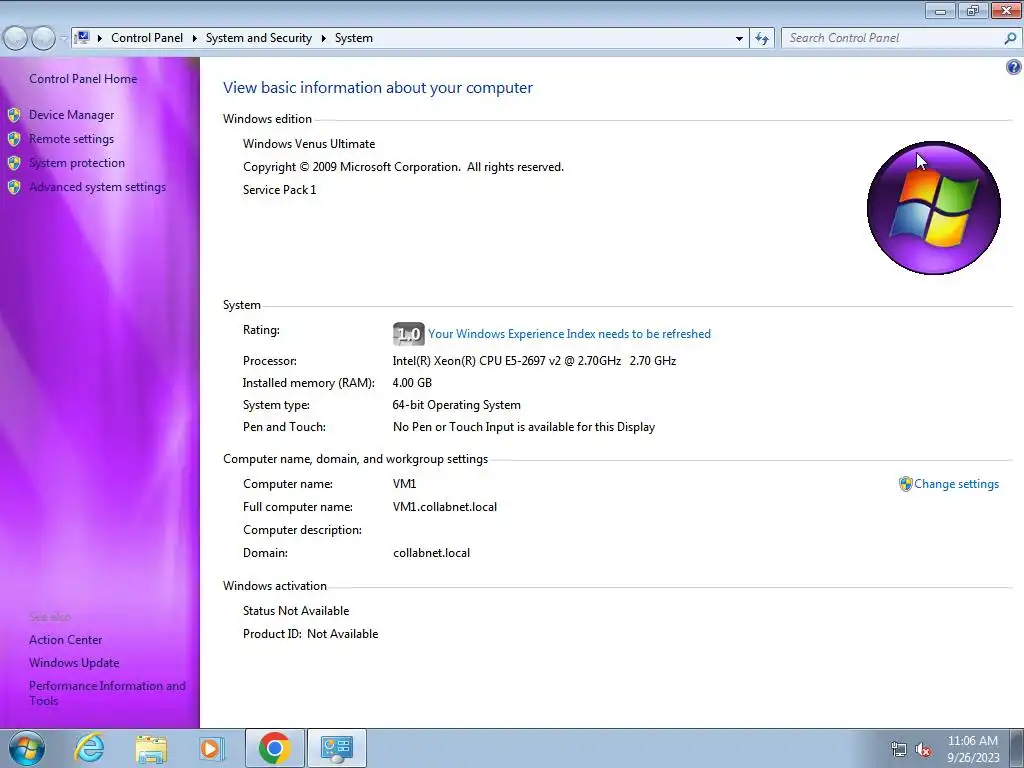Click the Back navigation button
Screen dimensions: 1024x768
coord(15,39)
